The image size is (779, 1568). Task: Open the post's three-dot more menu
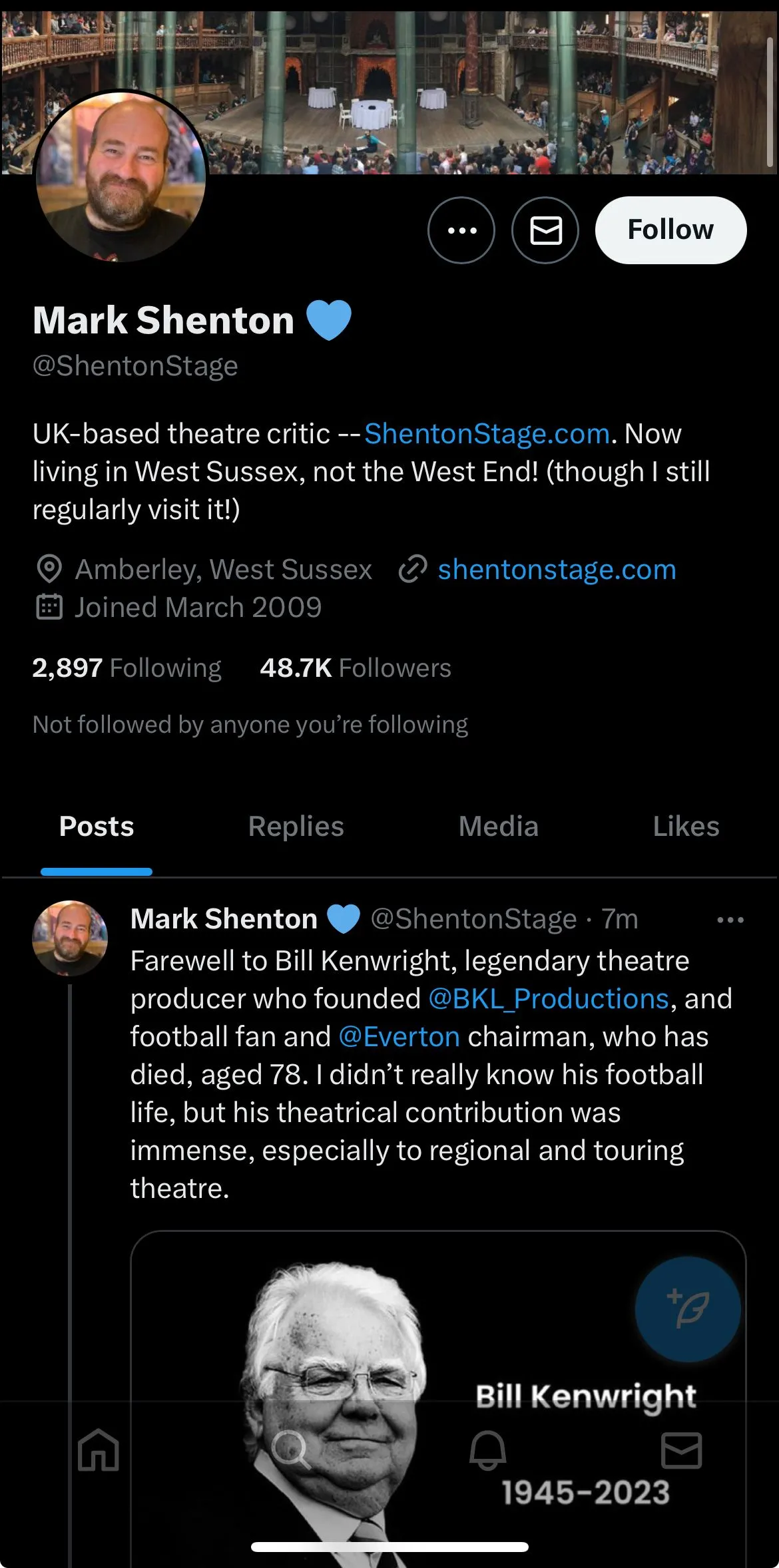[730, 920]
